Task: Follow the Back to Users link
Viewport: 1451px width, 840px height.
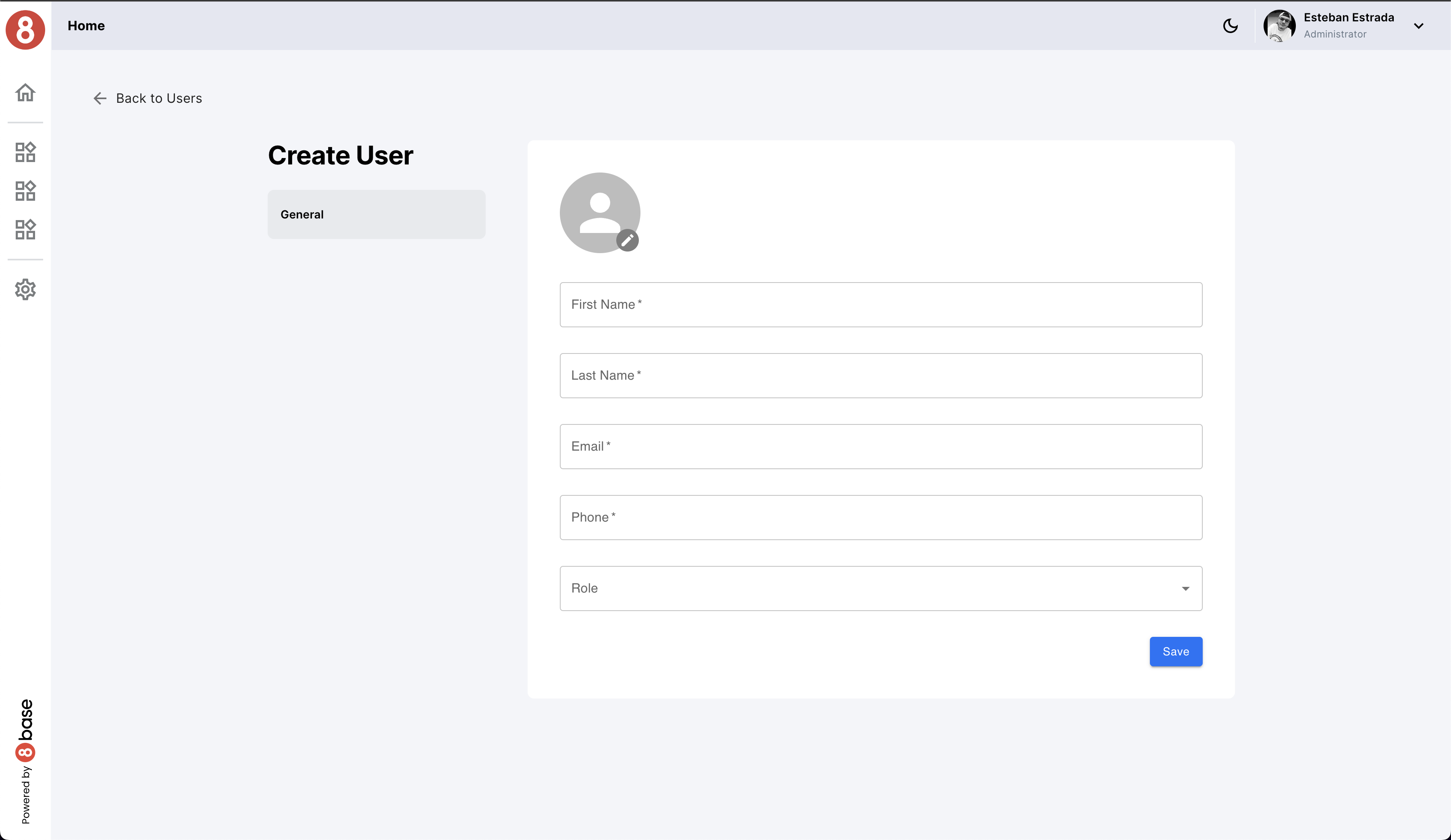Action: pos(159,98)
